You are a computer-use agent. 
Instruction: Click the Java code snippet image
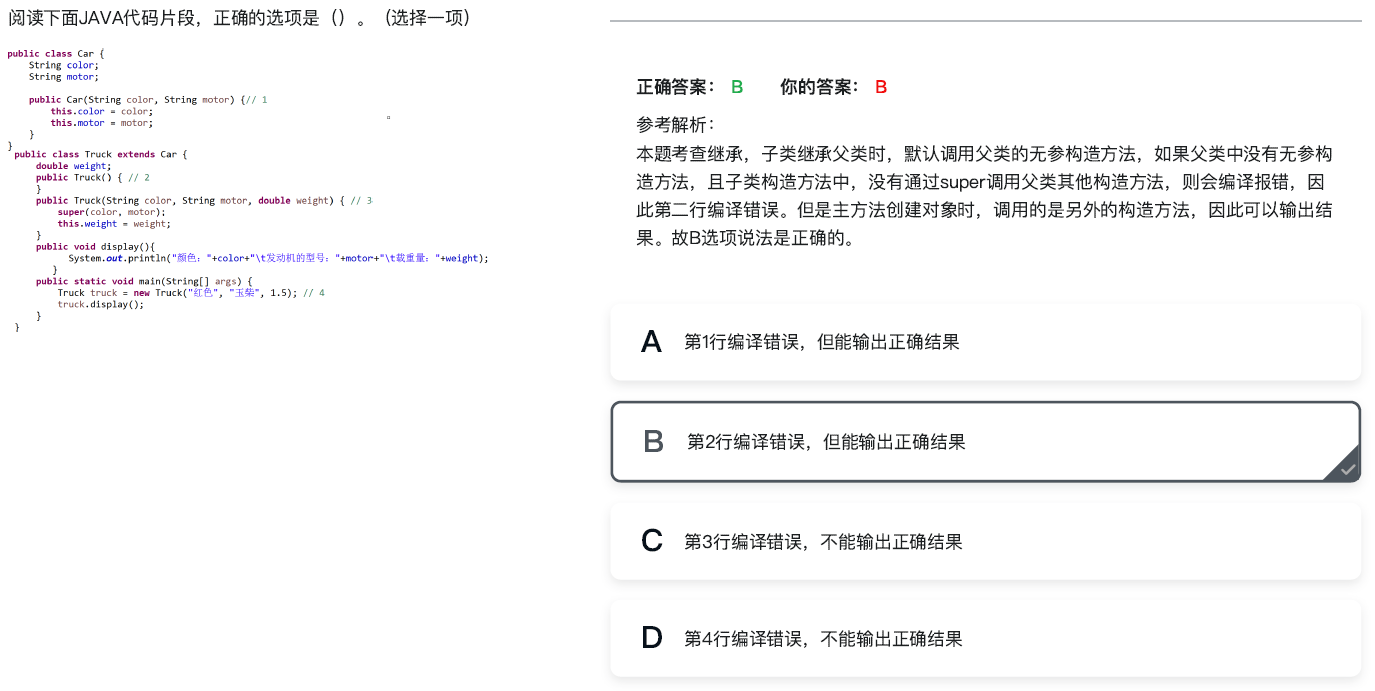pos(248,190)
